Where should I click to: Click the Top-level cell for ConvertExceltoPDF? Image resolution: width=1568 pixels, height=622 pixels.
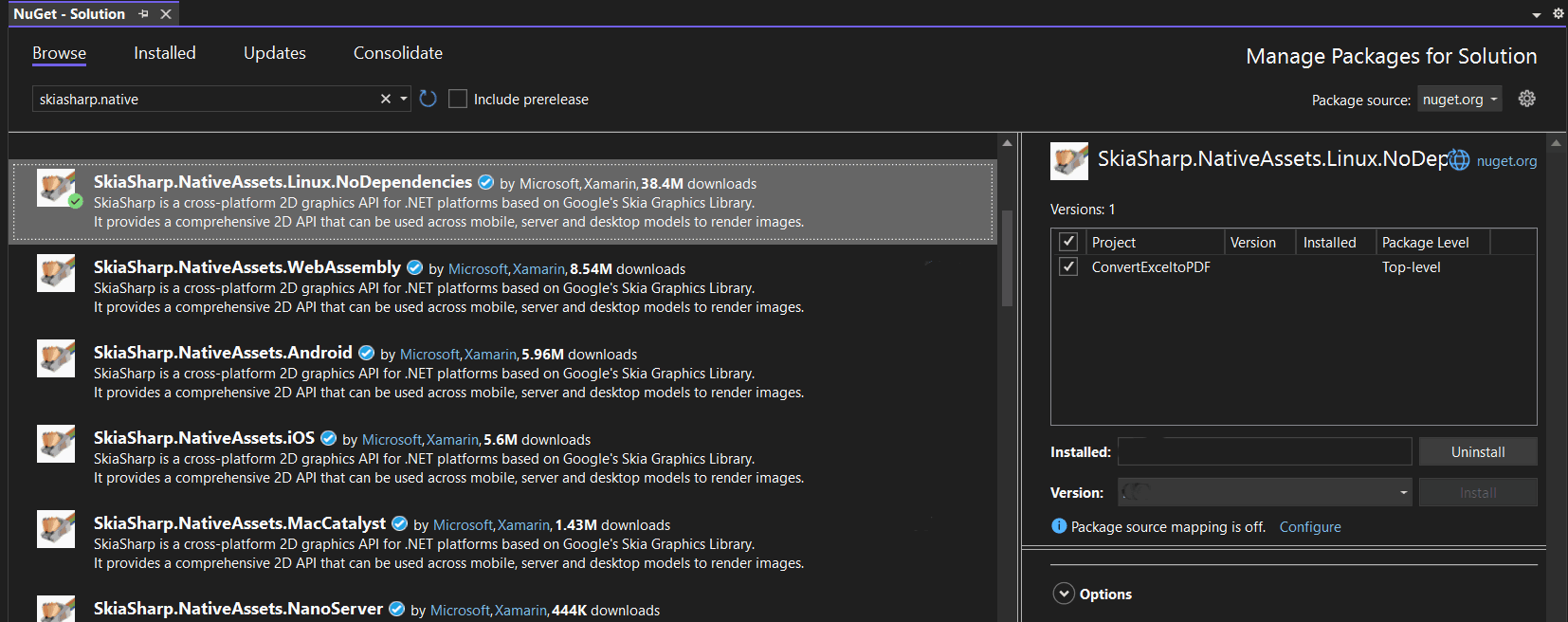click(x=1411, y=267)
